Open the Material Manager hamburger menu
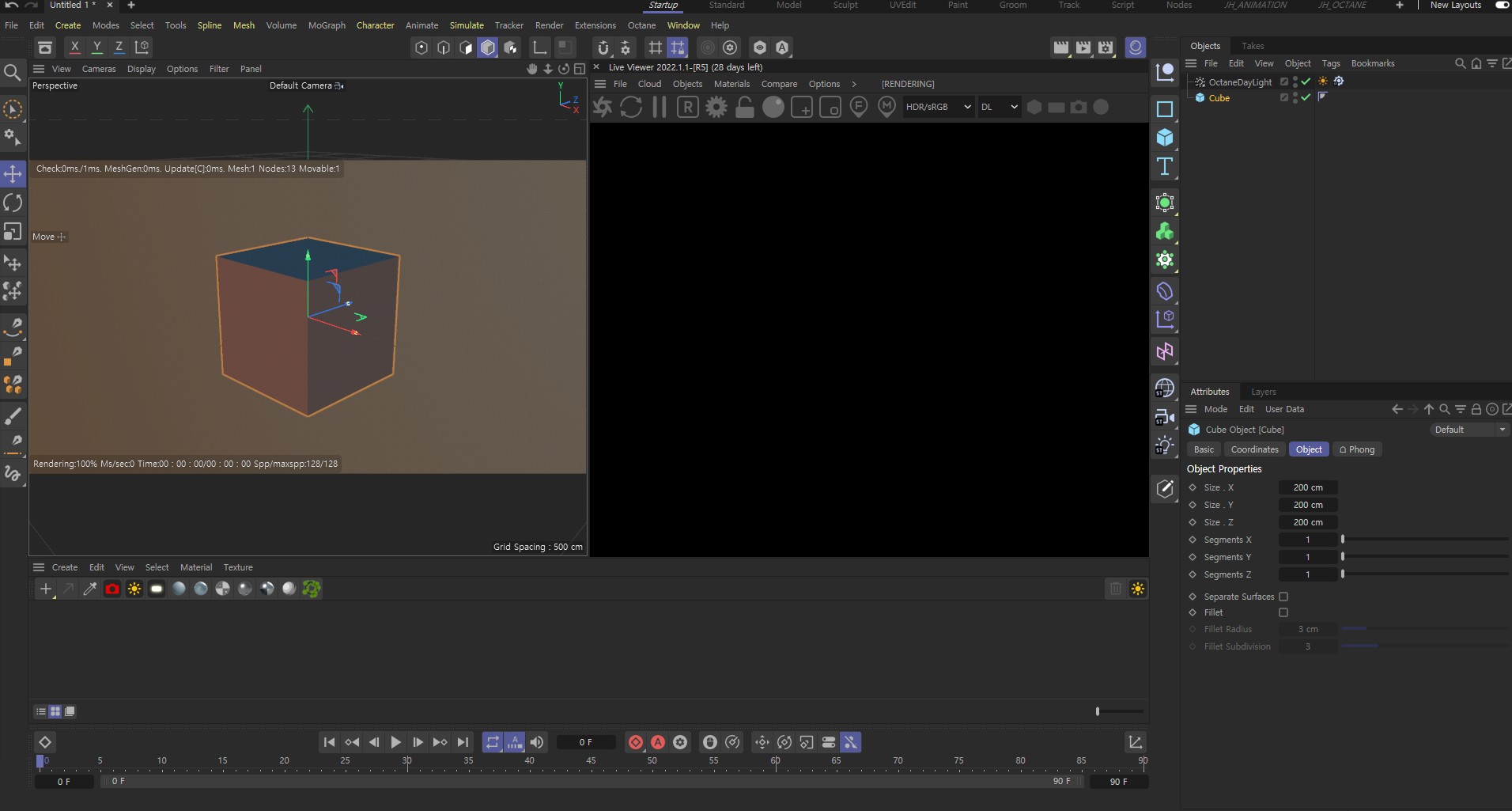Image resolution: width=1512 pixels, height=811 pixels. 38,567
